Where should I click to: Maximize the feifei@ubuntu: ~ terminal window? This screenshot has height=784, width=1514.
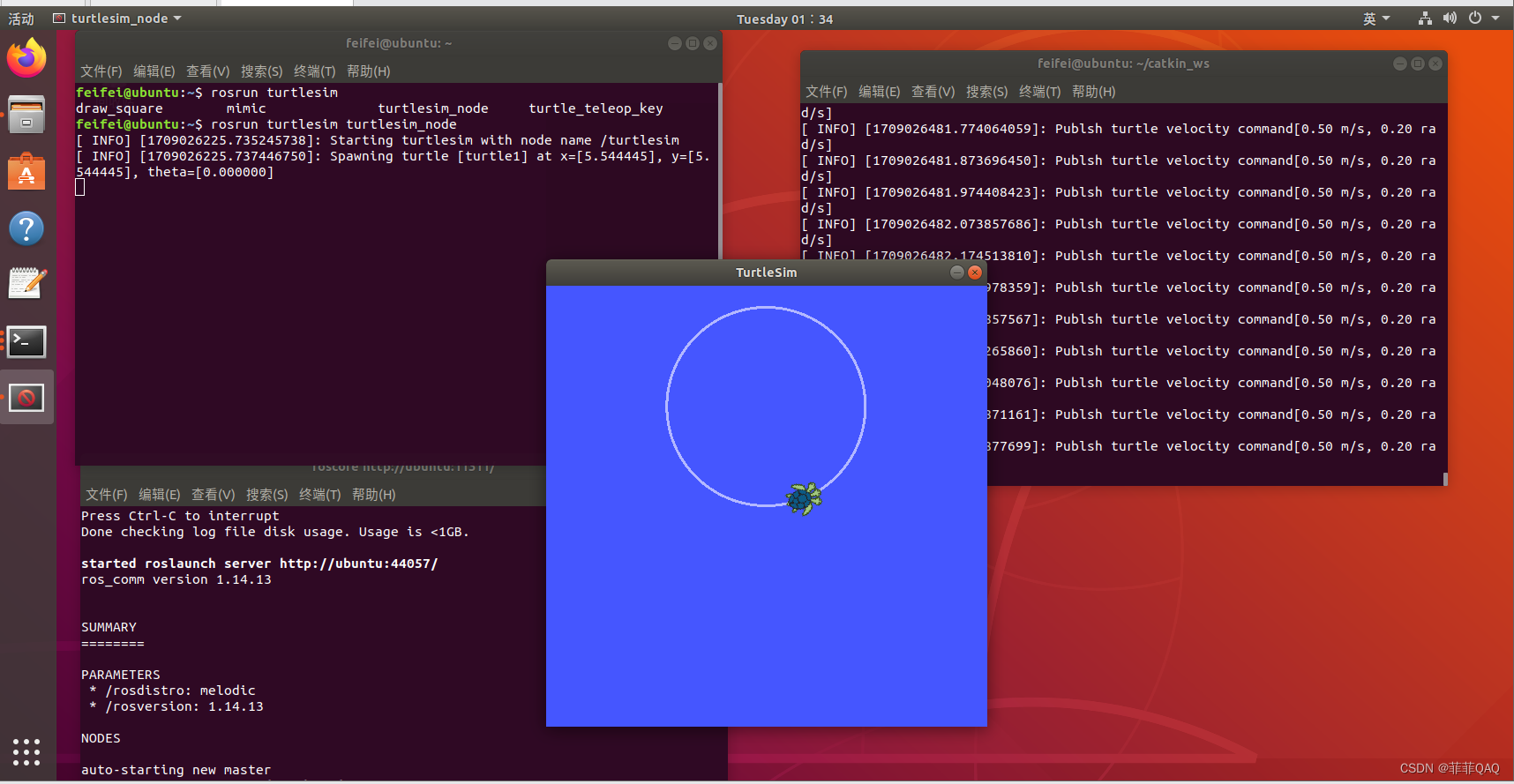coord(693,43)
